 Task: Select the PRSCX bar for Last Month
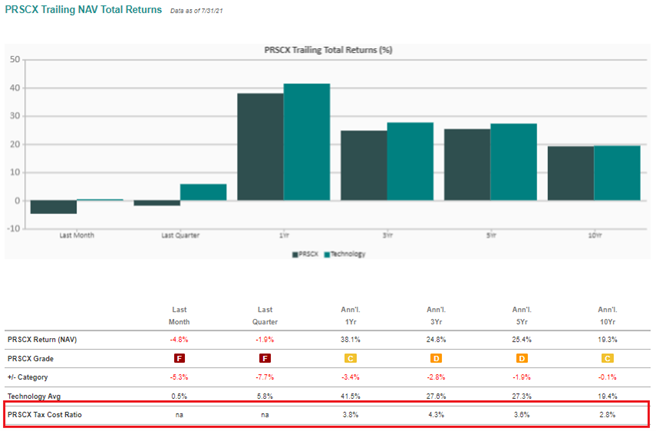54,207
